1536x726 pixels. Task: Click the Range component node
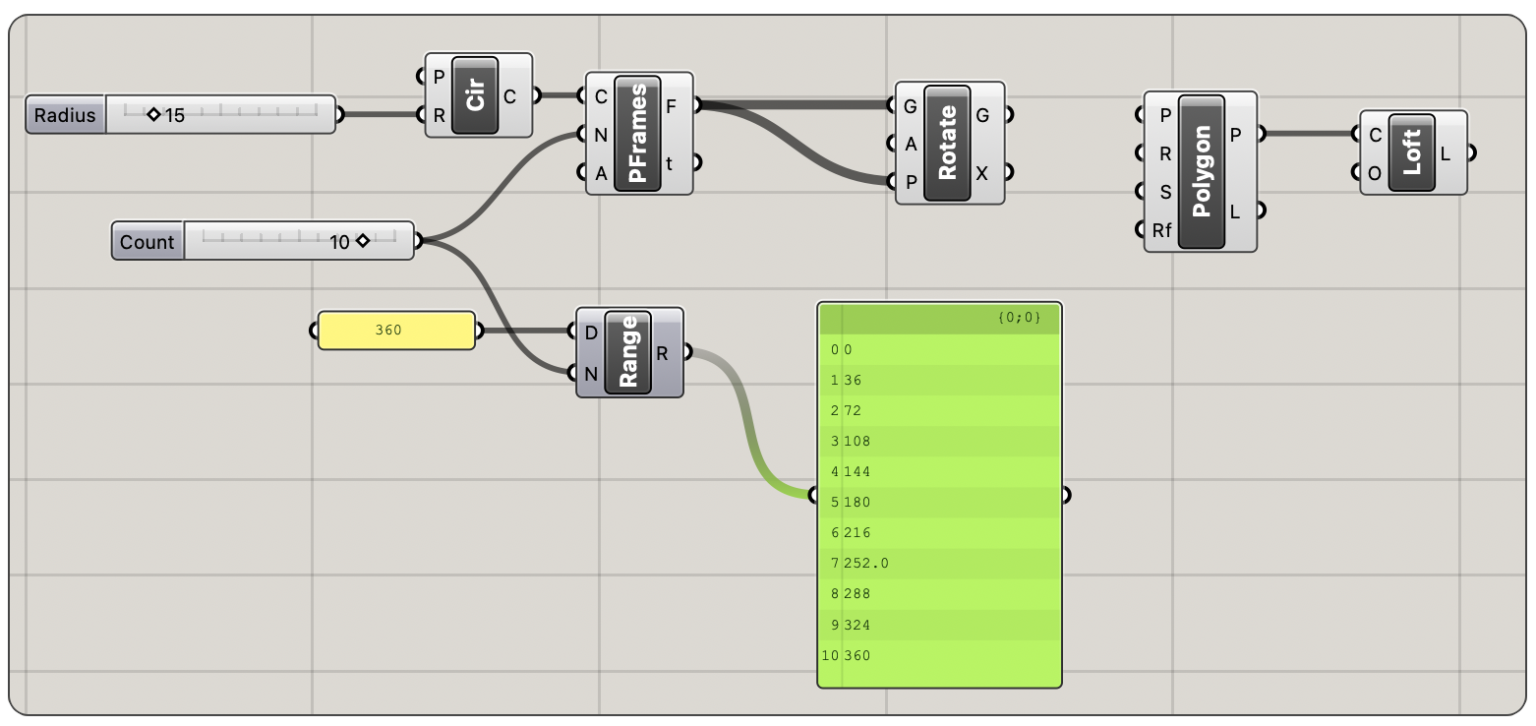pyautogui.click(x=628, y=353)
